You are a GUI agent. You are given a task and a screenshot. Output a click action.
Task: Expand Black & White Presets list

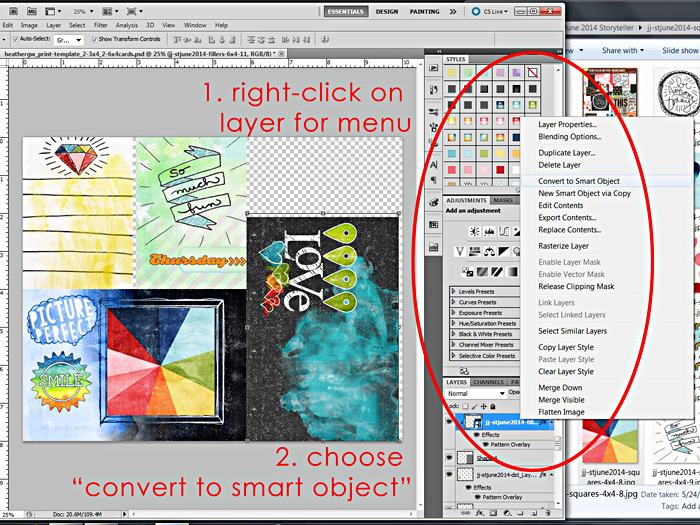454,334
